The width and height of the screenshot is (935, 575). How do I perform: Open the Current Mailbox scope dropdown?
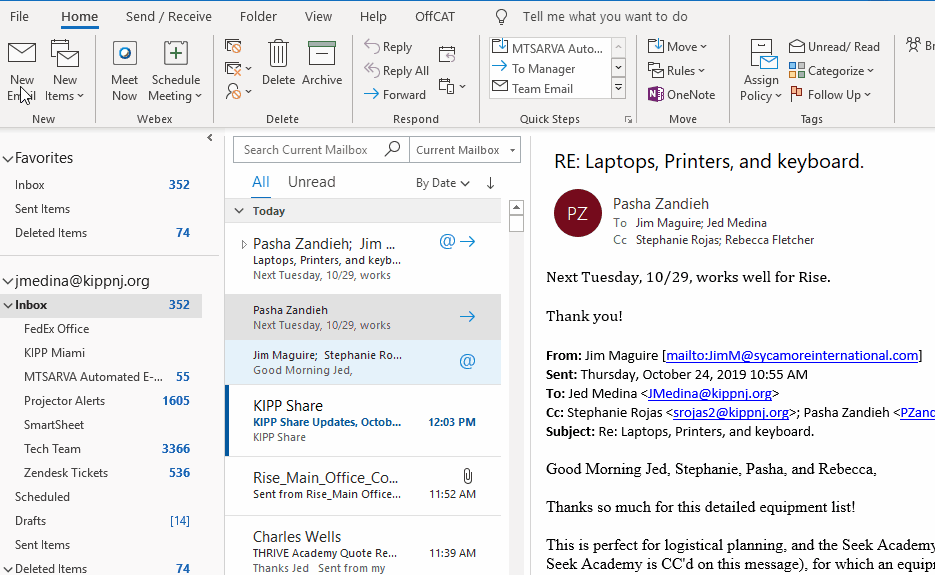pyautogui.click(x=465, y=150)
